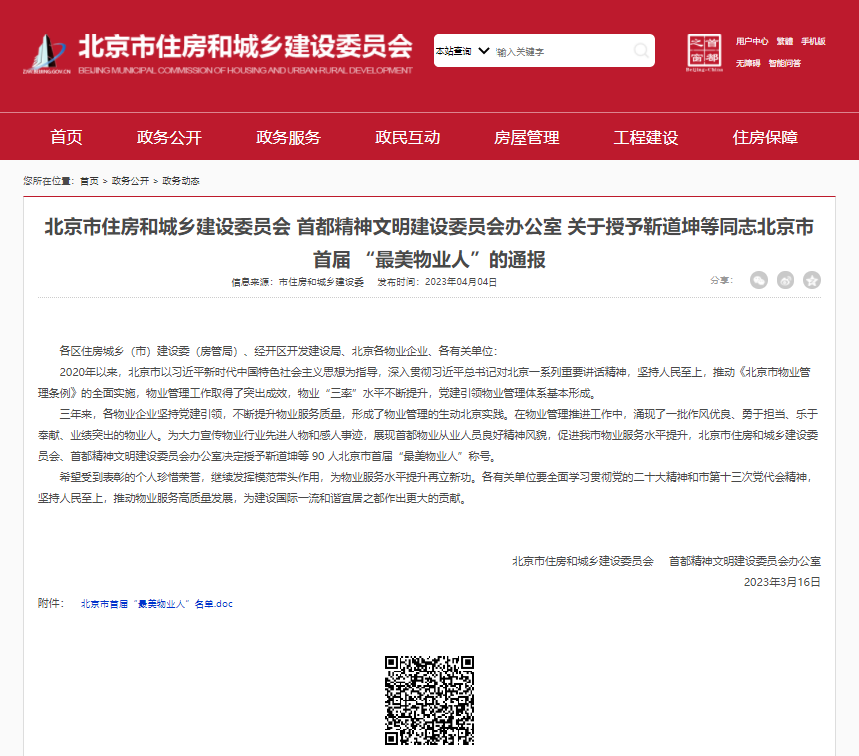Click the paragraph starting with 三年来
The height and width of the screenshot is (756, 859).
tap(428, 435)
